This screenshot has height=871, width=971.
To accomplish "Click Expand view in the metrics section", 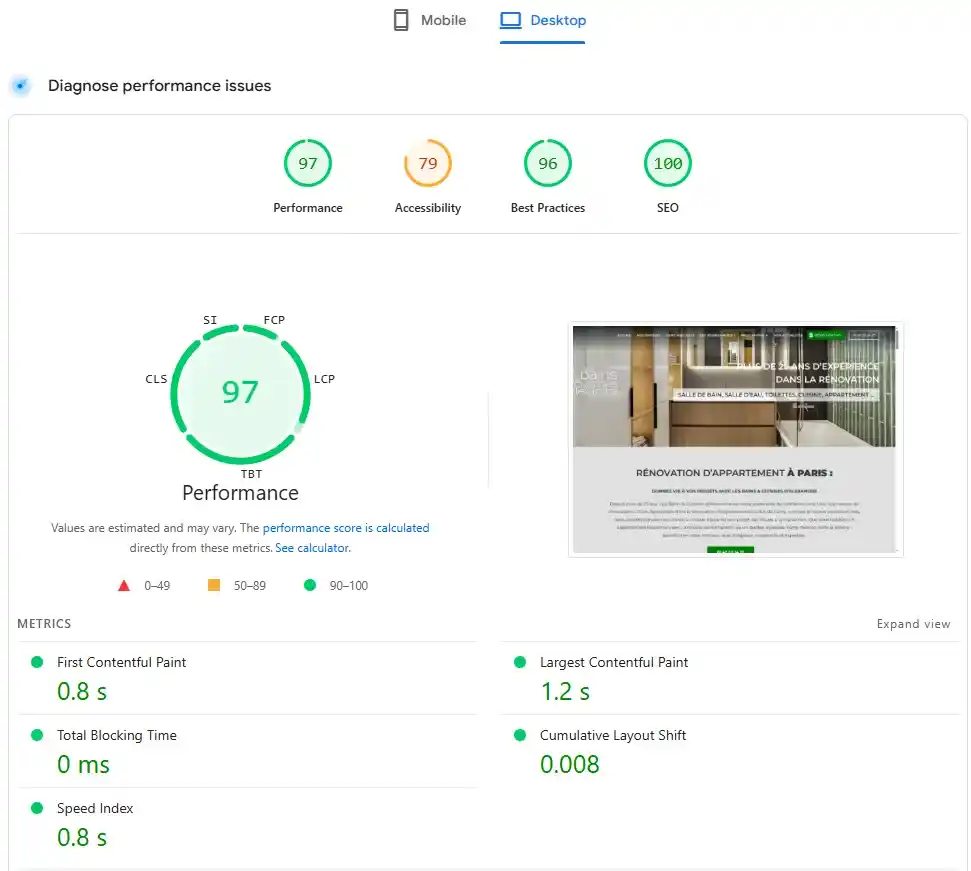I will pos(913,624).
